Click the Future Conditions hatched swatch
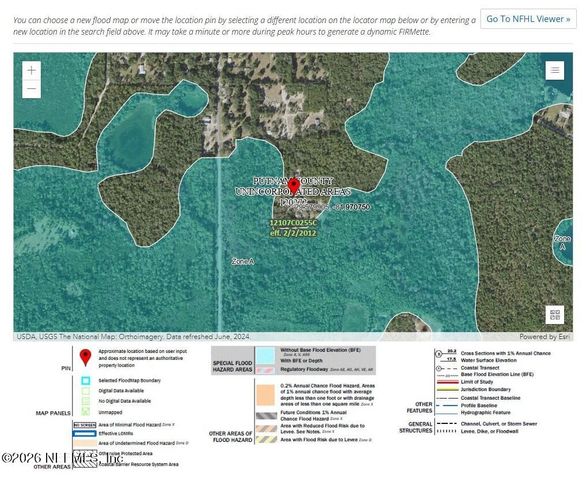Image resolution: width=587 pixels, height=480 pixels. click(267, 416)
